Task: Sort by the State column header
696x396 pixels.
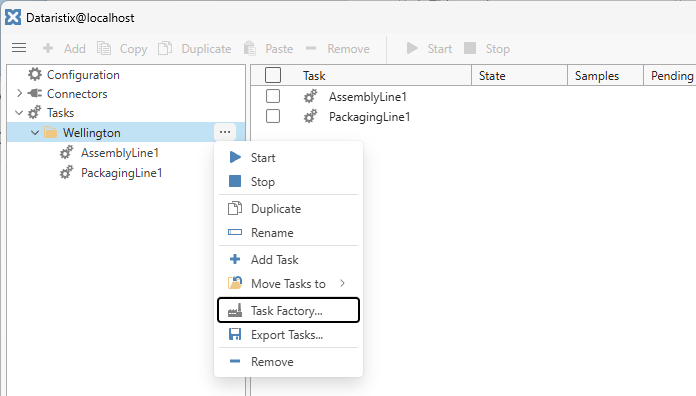Action: [x=492, y=75]
